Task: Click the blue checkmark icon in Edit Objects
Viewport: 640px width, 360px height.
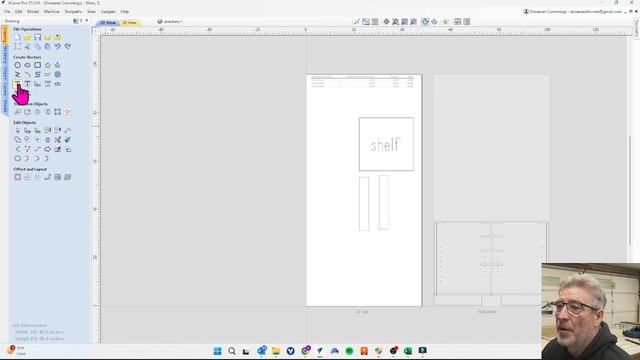Action: [68, 140]
